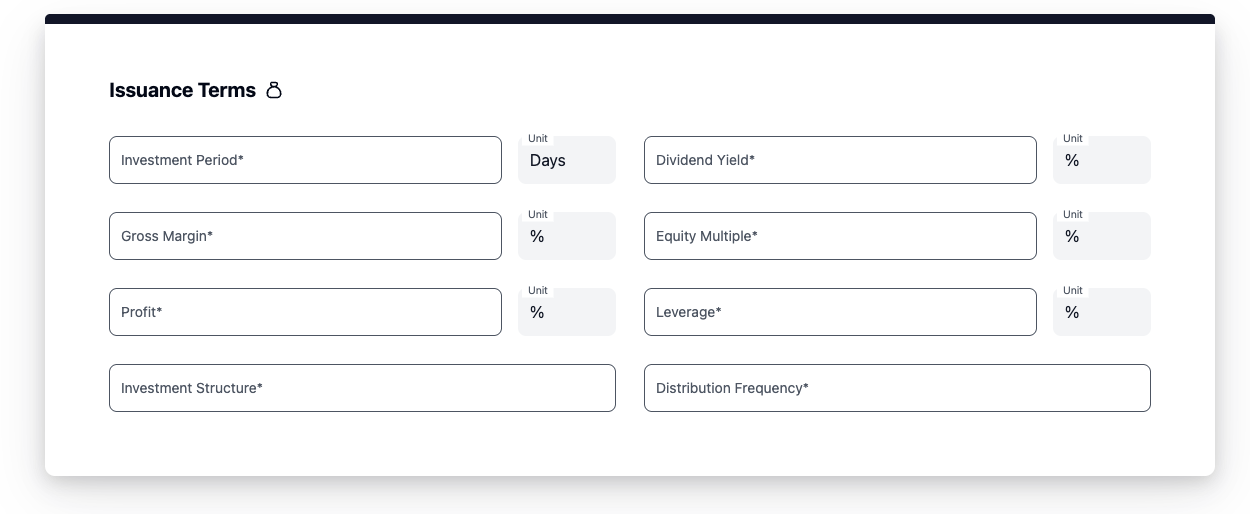Image resolution: width=1250 pixels, height=514 pixels.
Task: Click the Issuance Terms heading text
Action: click(x=182, y=90)
